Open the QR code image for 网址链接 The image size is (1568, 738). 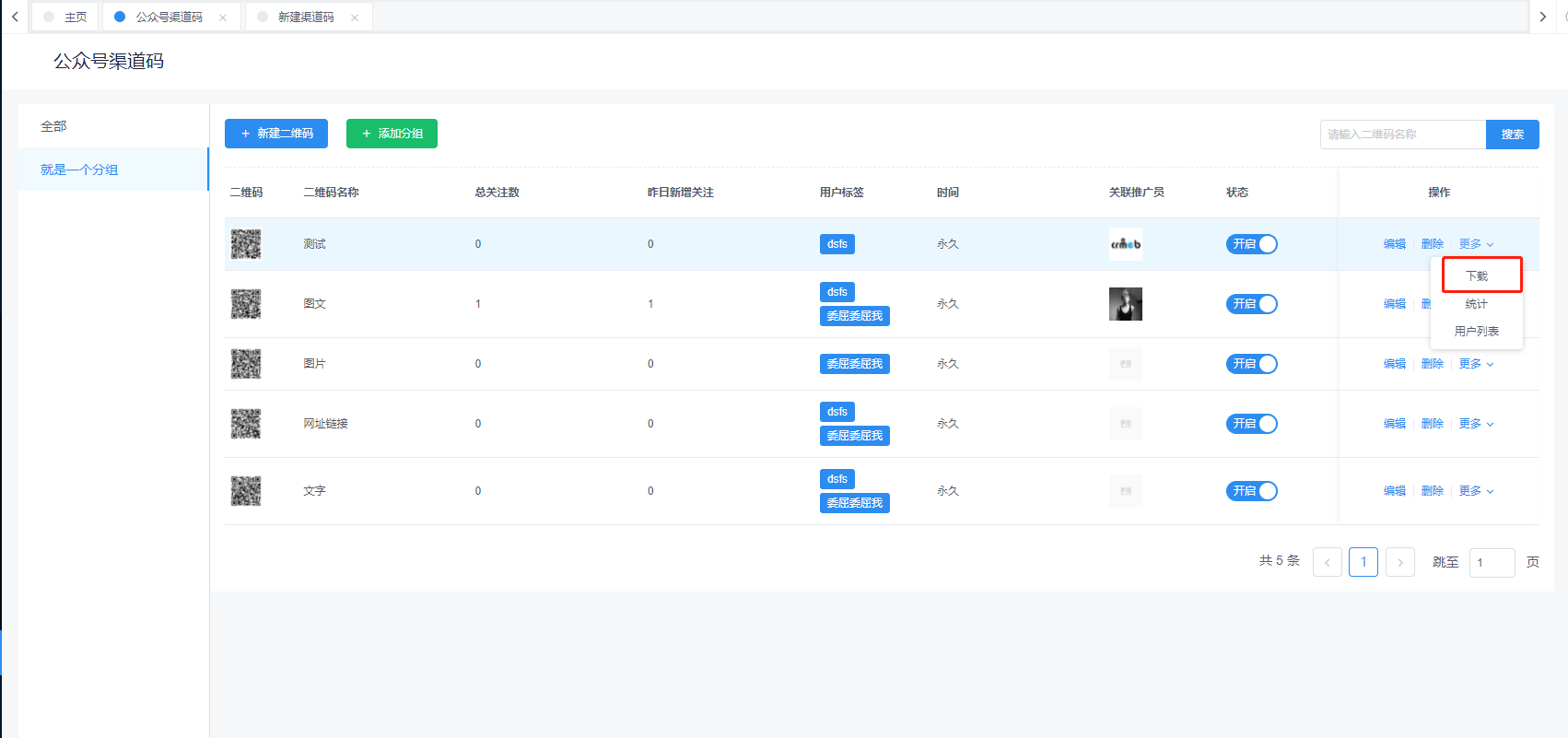(x=246, y=424)
